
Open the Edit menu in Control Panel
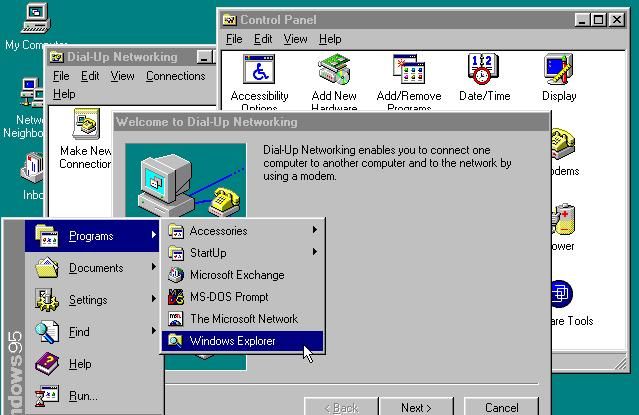tap(263, 39)
